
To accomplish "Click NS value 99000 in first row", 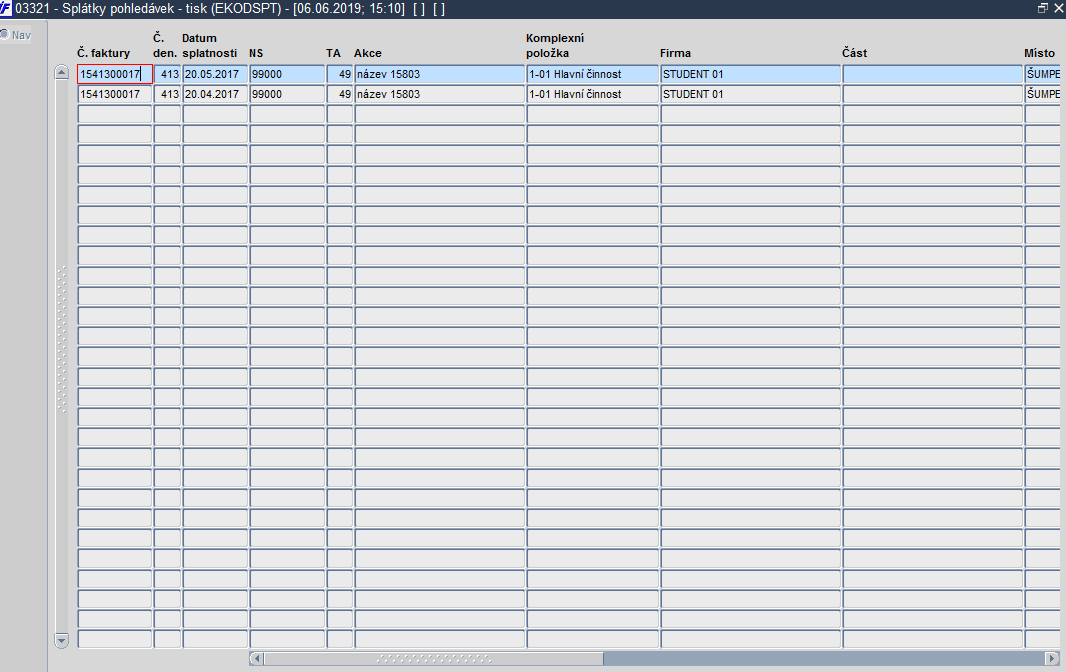I will tap(287, 74).
